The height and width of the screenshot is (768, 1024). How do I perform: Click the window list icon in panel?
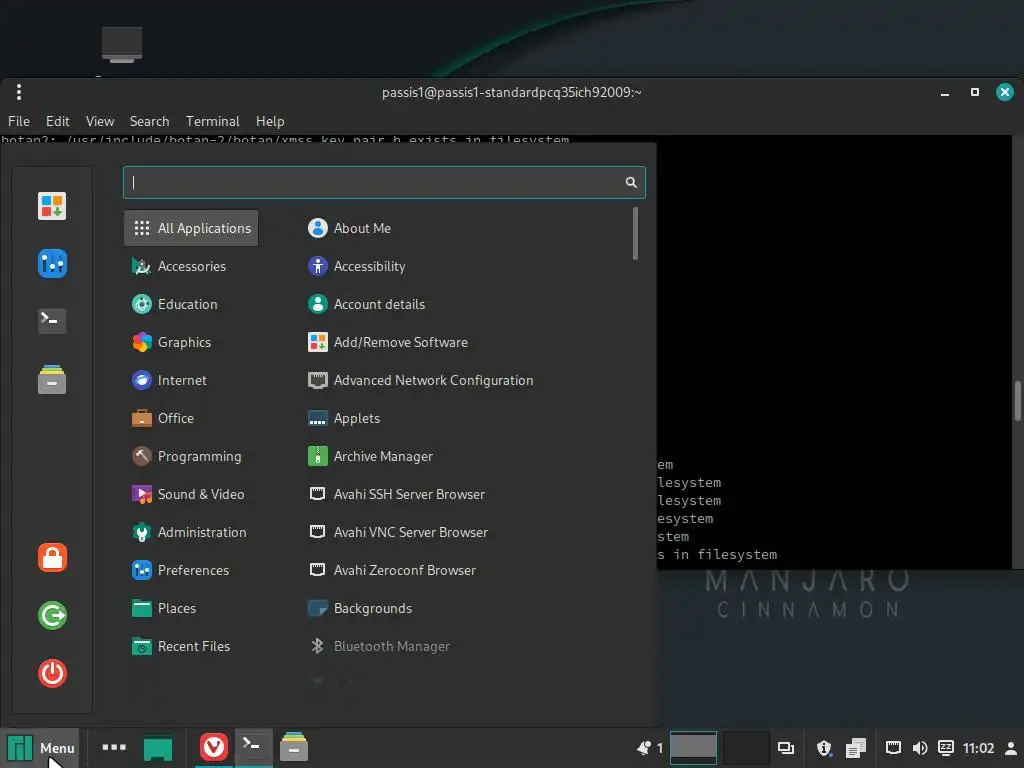[786, 748]
